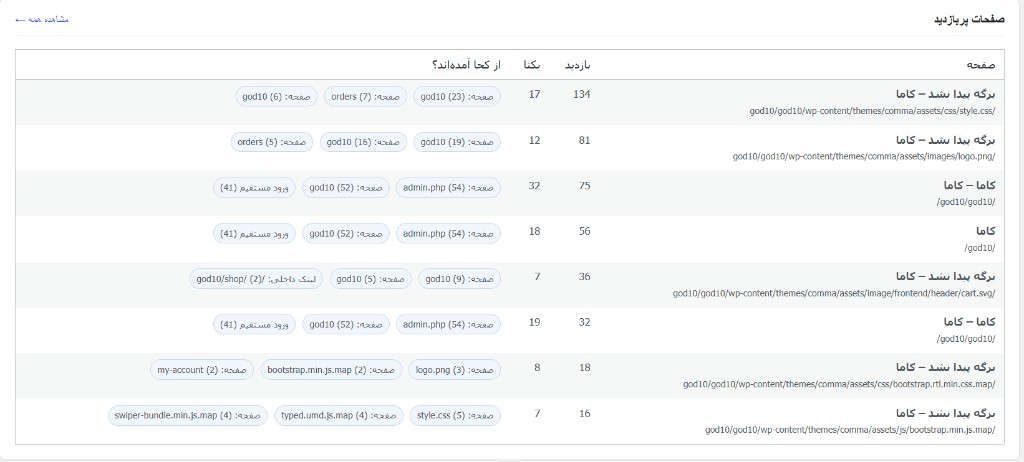The width and height of the screenshot is (1024, 462).
Task: Click the visits value '81'
Action: coord(584,140)
